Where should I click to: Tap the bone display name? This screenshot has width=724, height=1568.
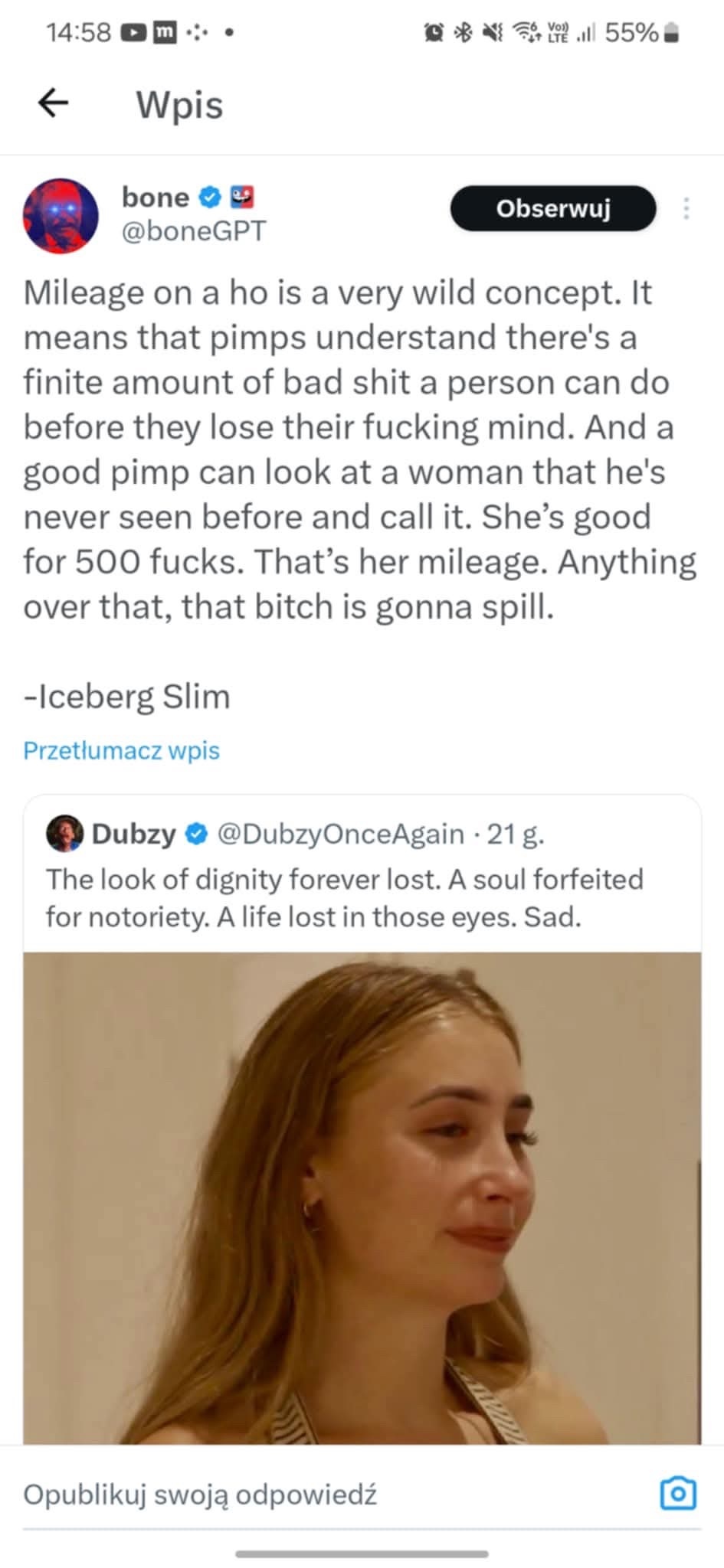tap(156, 197)
